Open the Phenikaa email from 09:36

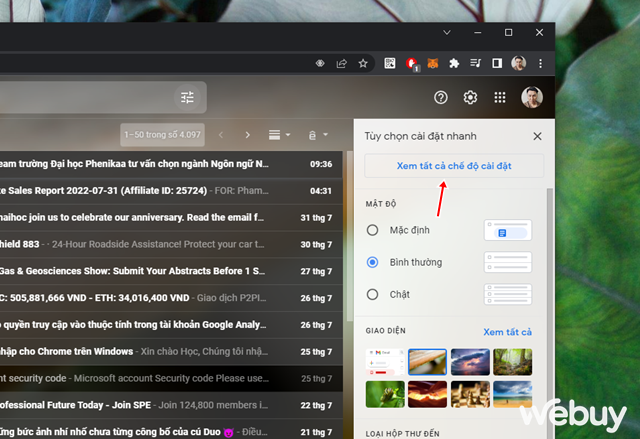(x=171, y=164)
